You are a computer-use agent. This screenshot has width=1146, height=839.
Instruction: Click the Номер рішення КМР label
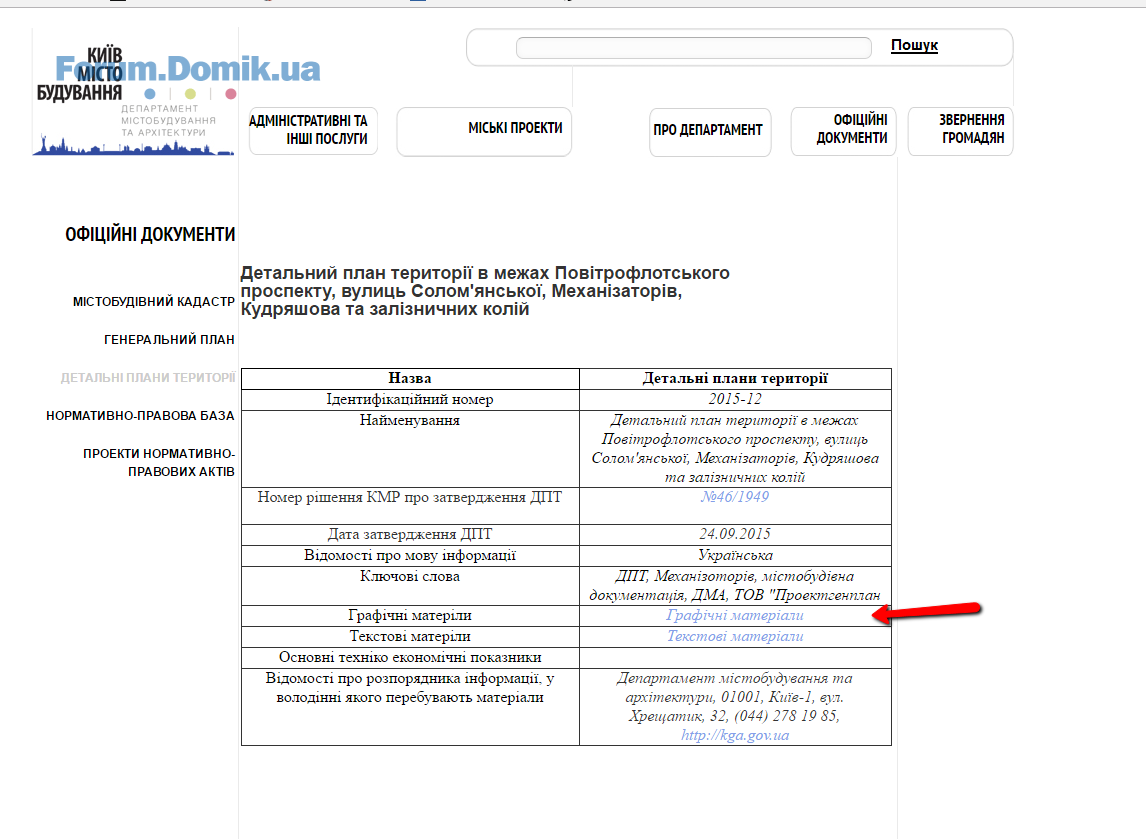click(x=410, y=498)
